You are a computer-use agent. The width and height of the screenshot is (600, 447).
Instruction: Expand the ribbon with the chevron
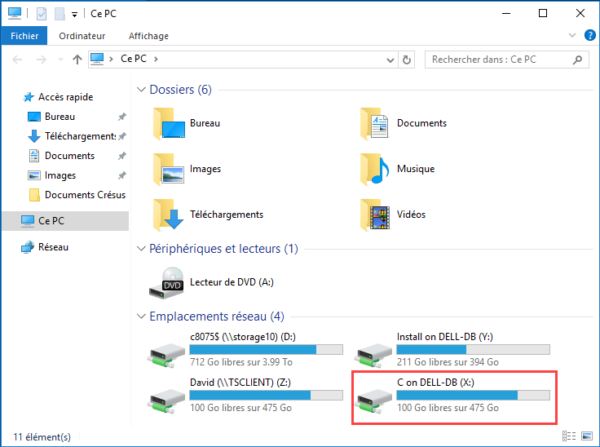(572, 35)
